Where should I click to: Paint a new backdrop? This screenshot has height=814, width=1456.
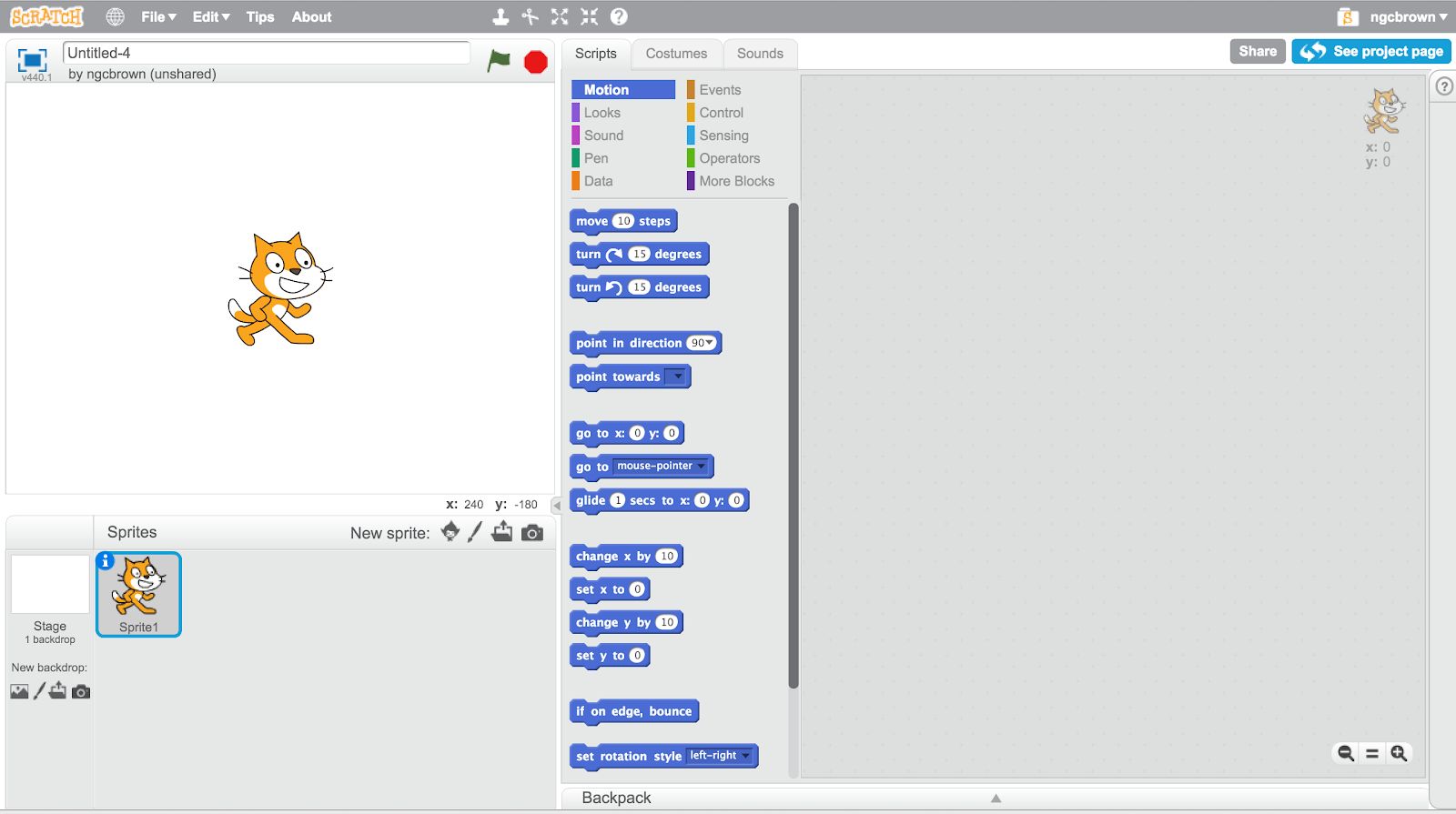pos(39,691)
